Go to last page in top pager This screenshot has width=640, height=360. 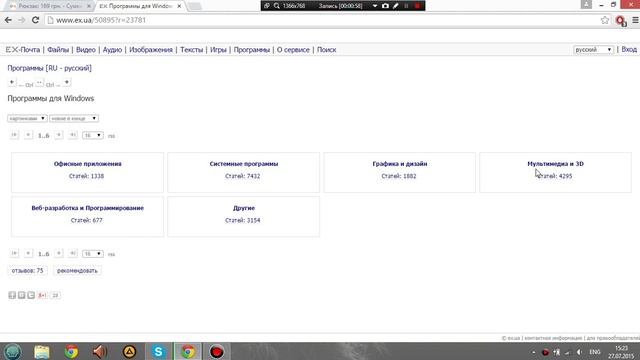point(73,135)
